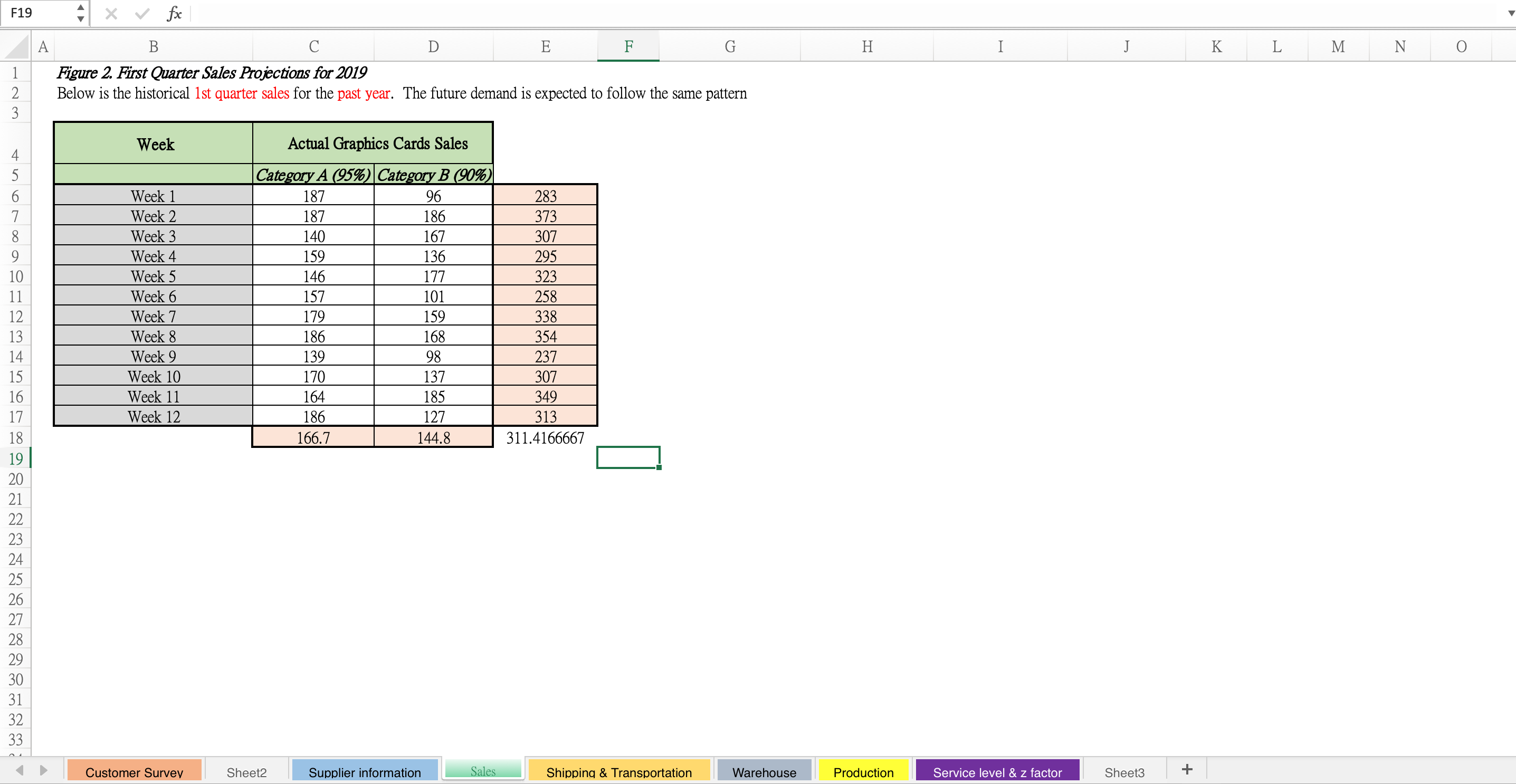Switch to the Customer Survey sheet
Screen dimensions: 1516x784
[134, 772]
